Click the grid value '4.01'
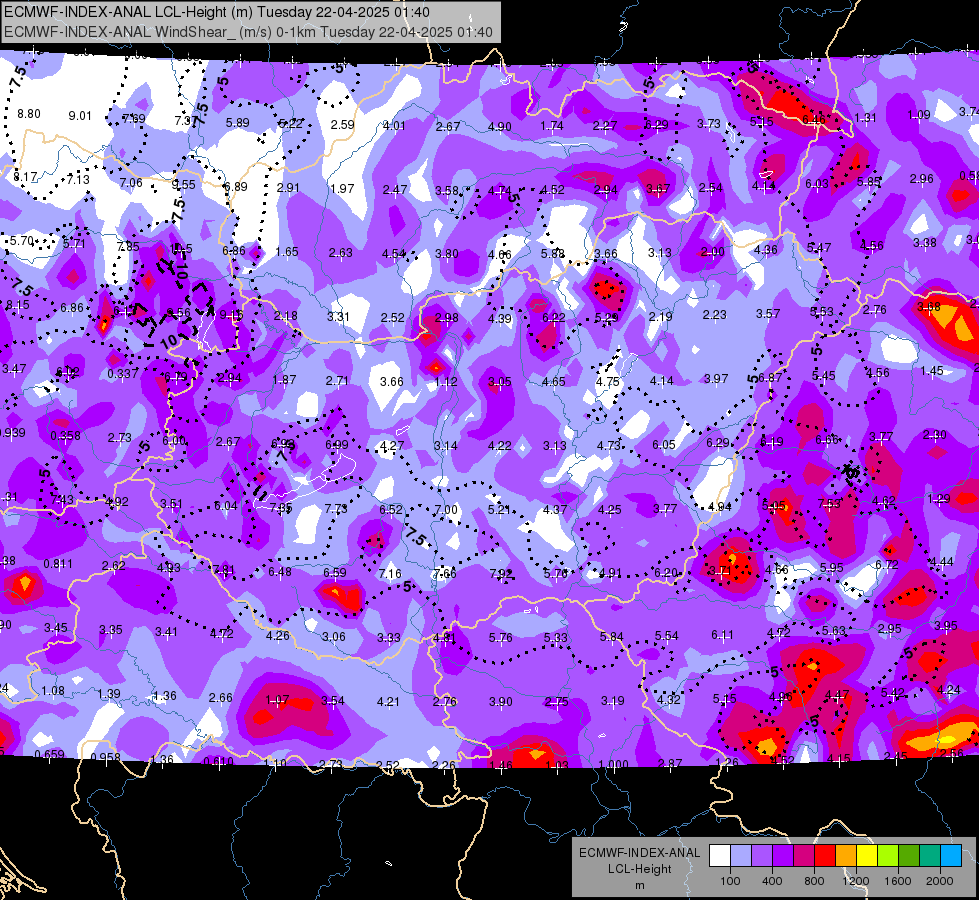 tap(394, 126)
